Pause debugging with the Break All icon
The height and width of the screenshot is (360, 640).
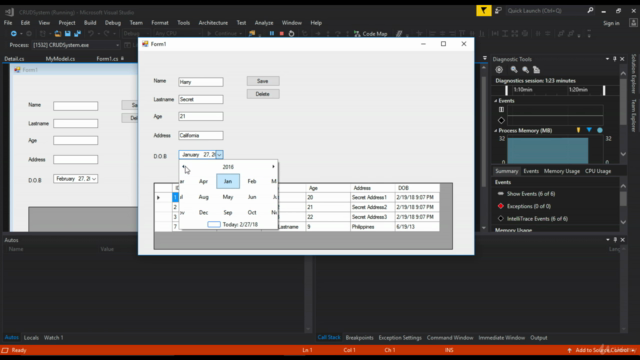272,33
